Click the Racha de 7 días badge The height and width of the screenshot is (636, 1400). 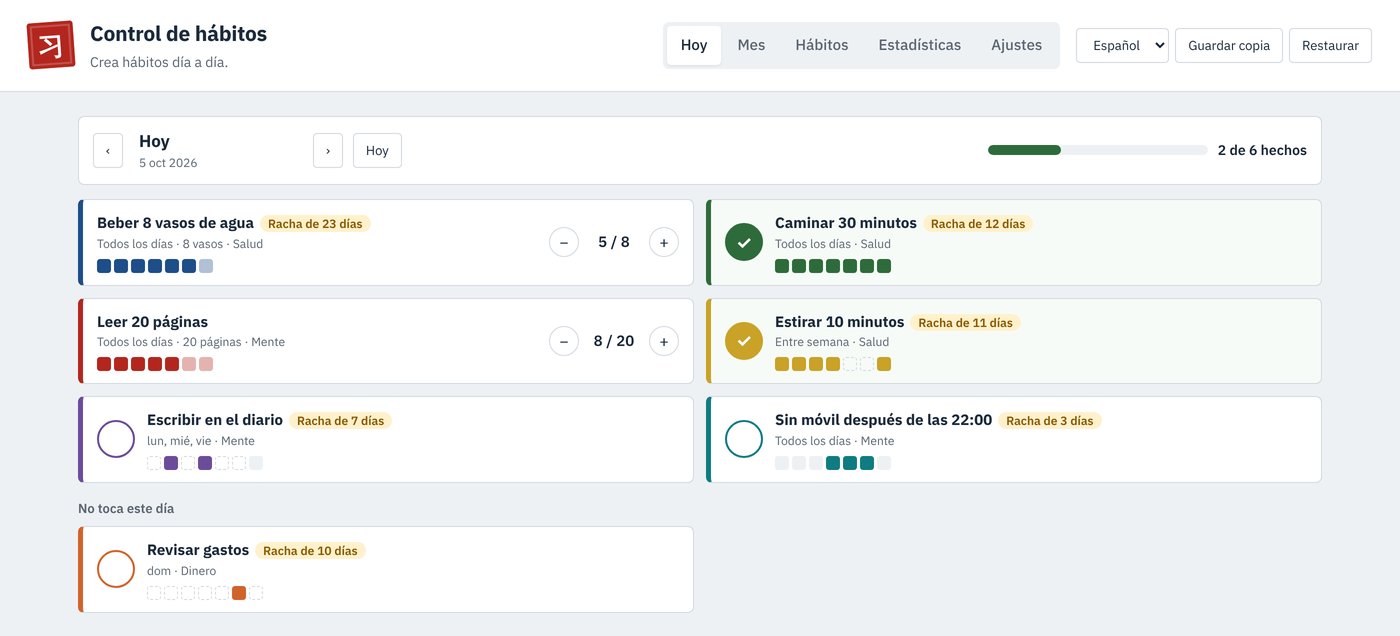pos(341,421)
